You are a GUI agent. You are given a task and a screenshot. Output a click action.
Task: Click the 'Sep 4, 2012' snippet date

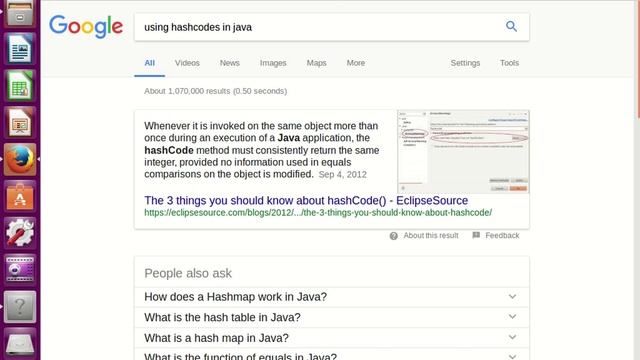pos(342,175)
